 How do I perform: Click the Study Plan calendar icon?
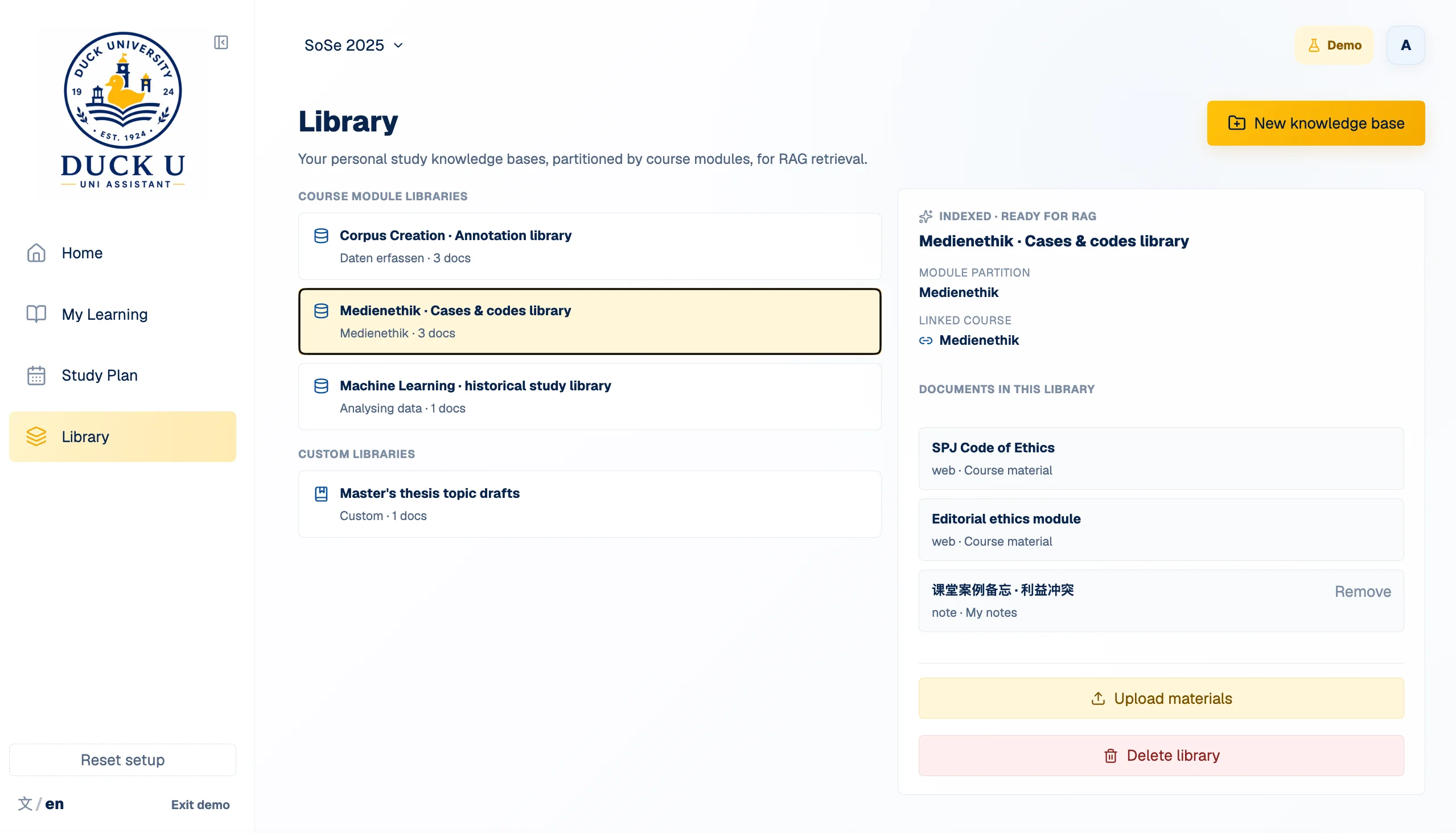[x=36, y=376]
